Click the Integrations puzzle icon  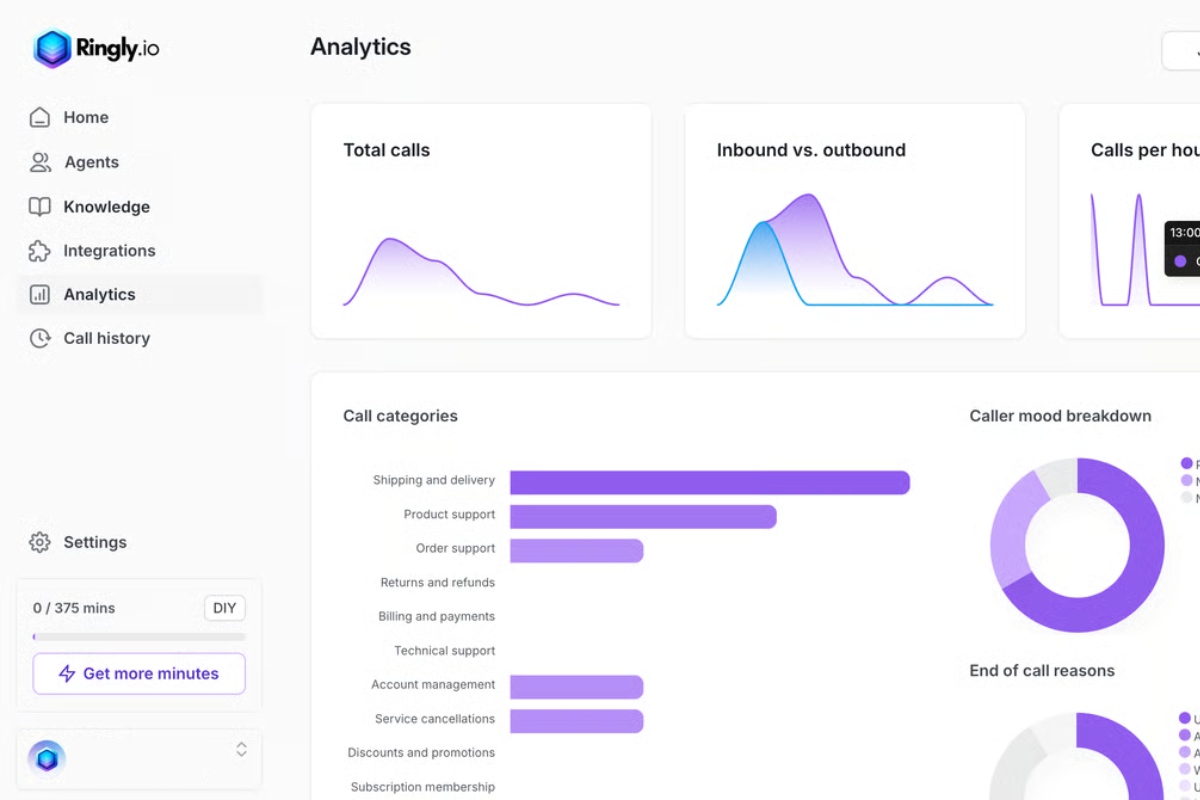[40, 251]
